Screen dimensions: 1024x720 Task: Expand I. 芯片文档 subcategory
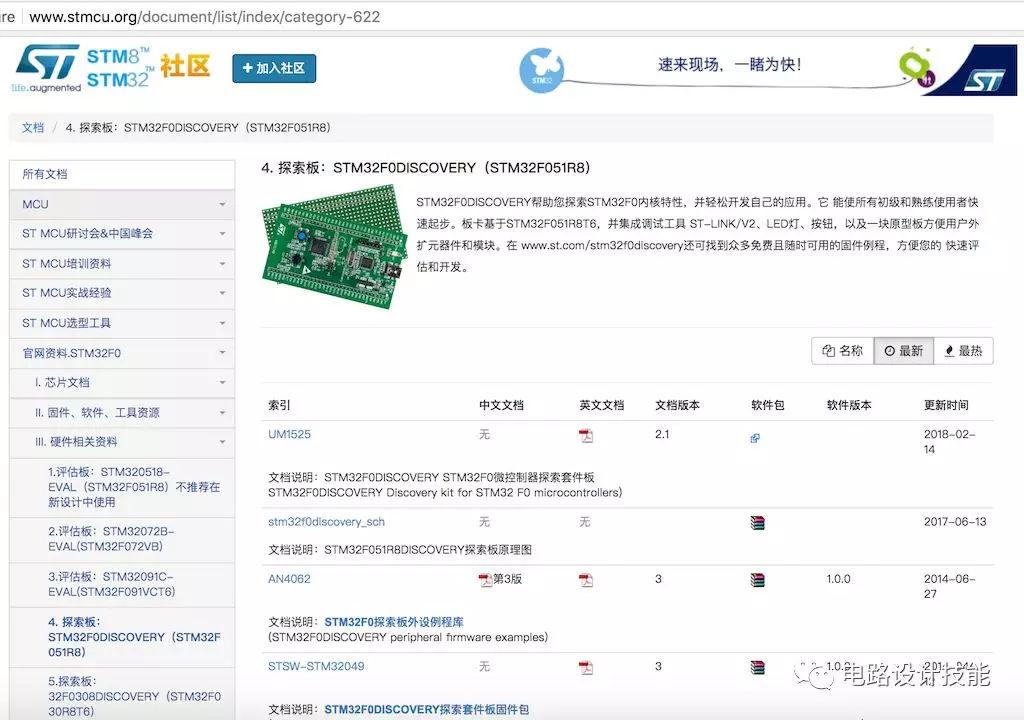pos(122,383)
